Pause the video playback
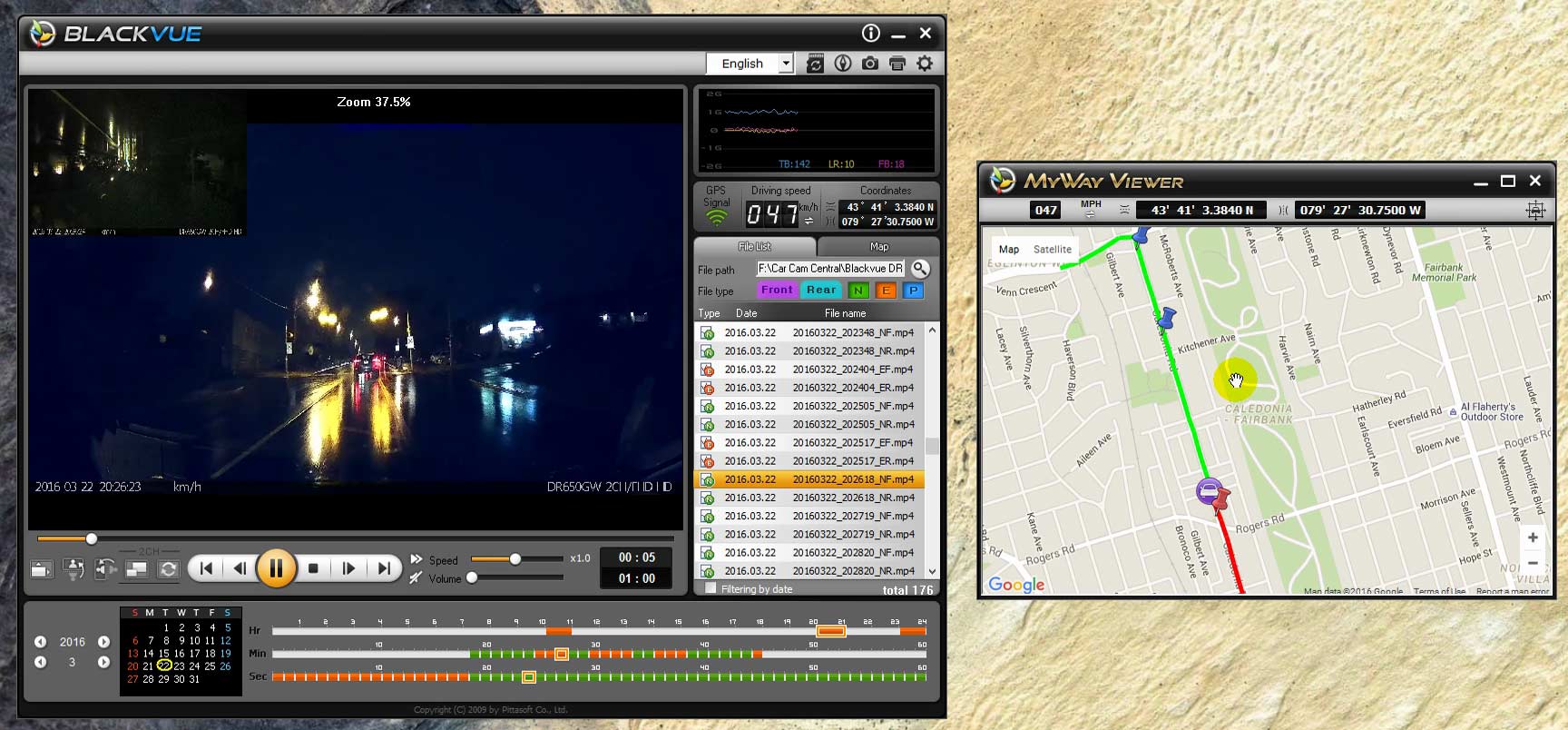Screen dimensions: 1568x730 pos(276,568)
